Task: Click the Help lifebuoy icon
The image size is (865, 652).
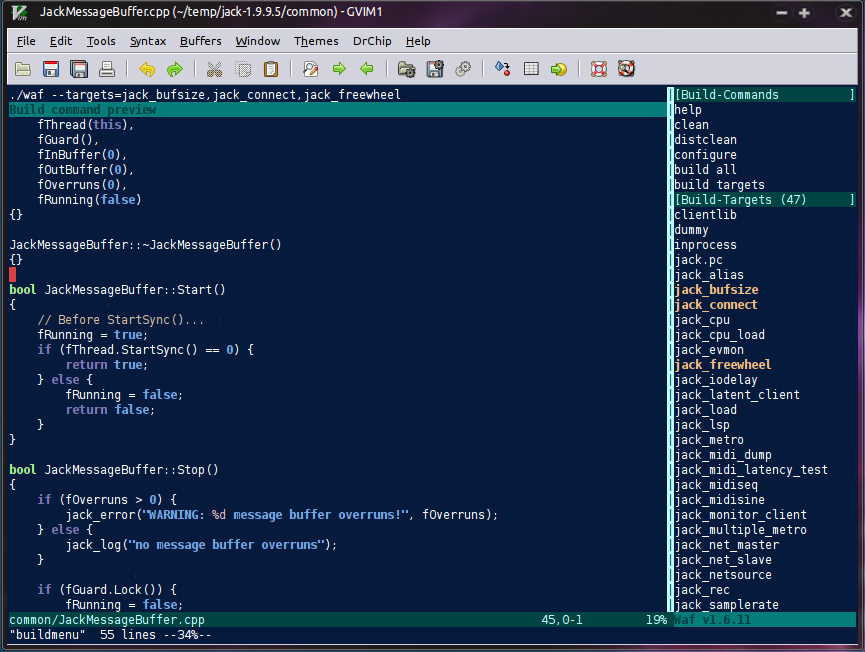Action: pyautogui.click(x=599, y=69)
